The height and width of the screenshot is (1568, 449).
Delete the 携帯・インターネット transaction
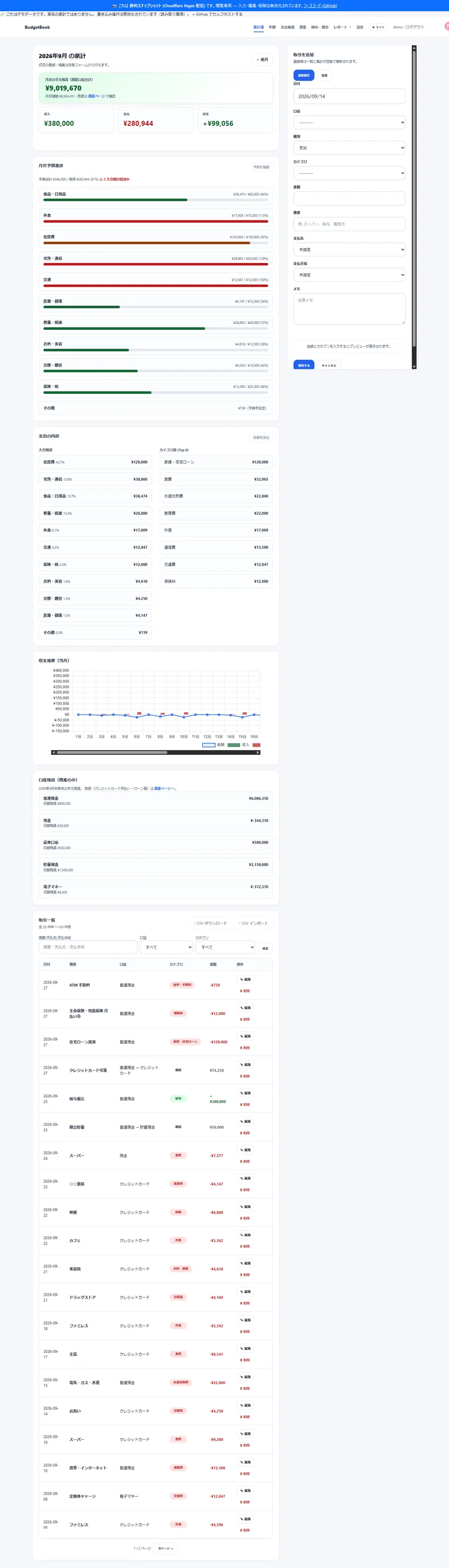coord(245,1473)
